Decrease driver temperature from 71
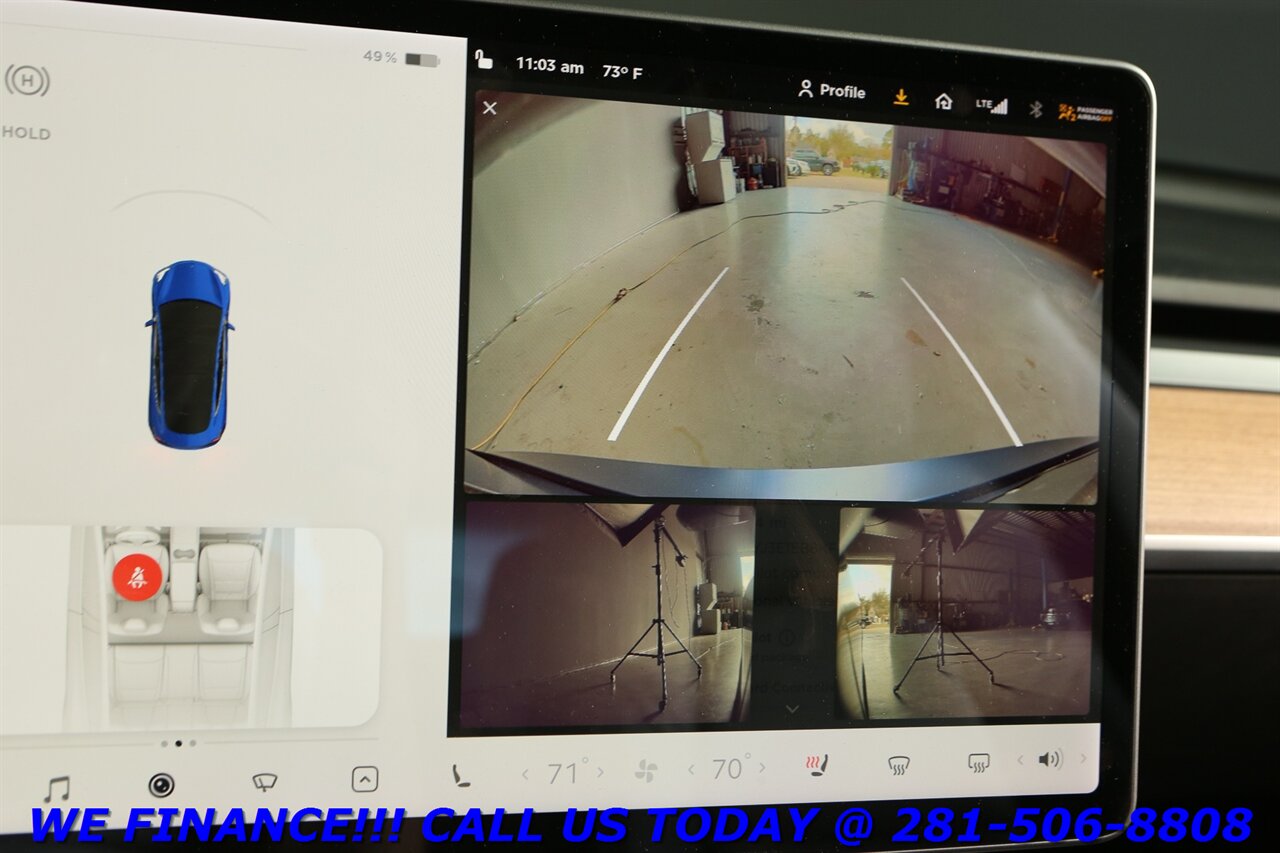The width and height of the screenshot is (1280, 853). click(x=525, y=773)
